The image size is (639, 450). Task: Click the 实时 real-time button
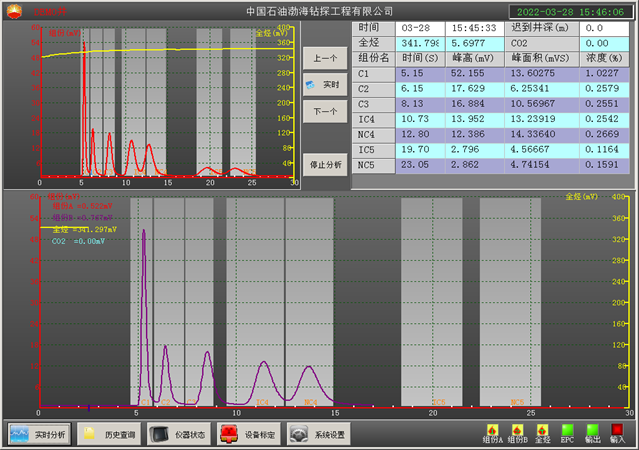325,85
